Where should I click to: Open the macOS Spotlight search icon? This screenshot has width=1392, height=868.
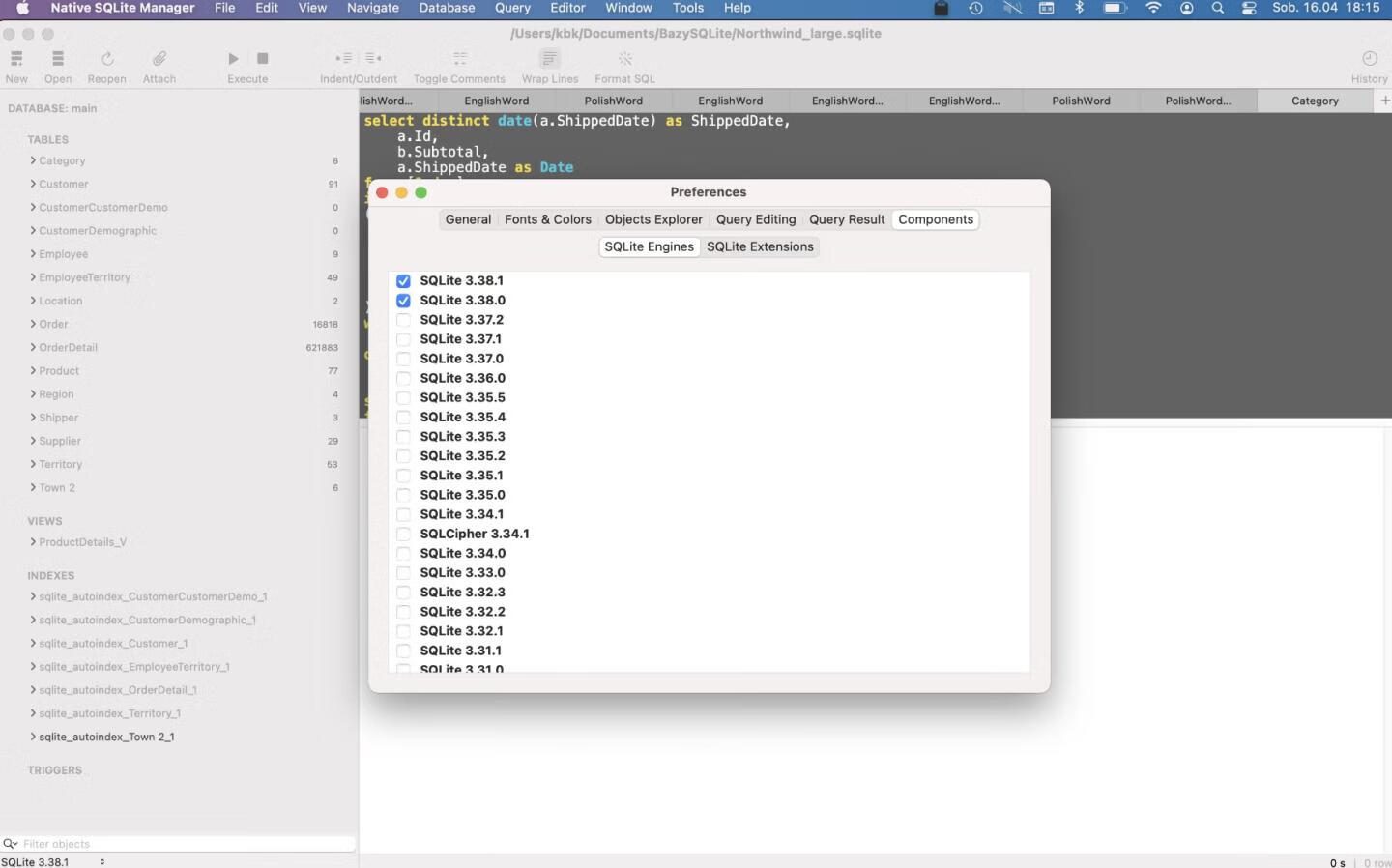(1217, 8)
